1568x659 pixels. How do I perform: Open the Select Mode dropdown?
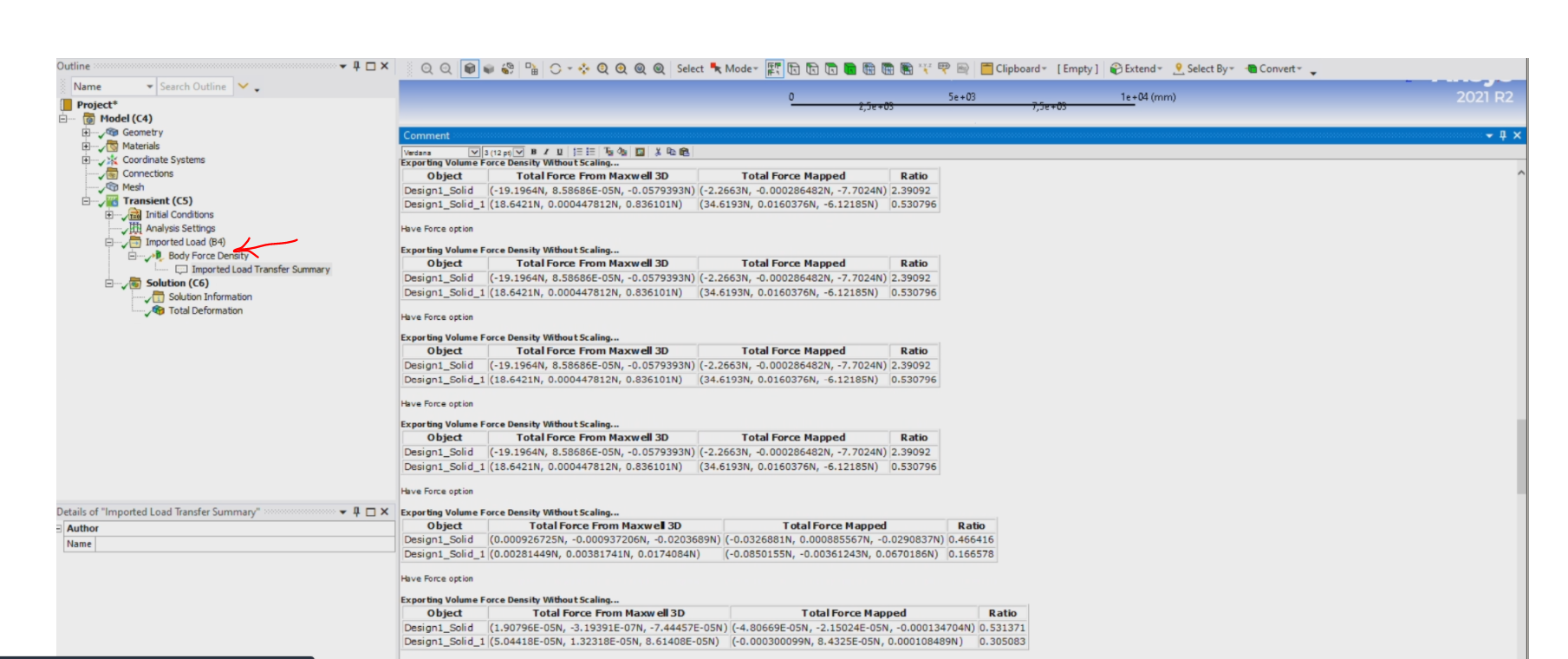point(733,69)
